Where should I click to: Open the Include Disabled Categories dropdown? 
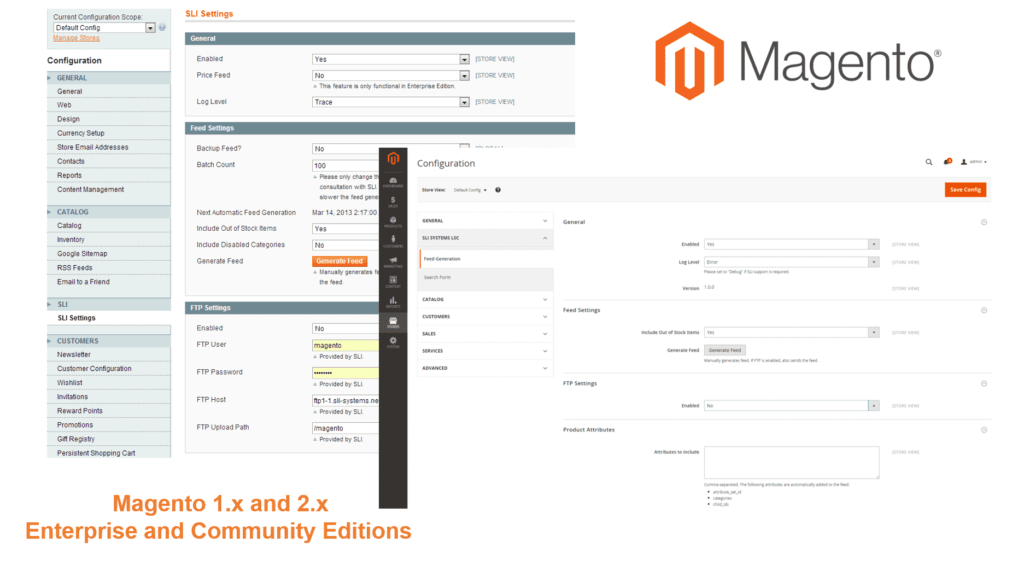point(345,245)
